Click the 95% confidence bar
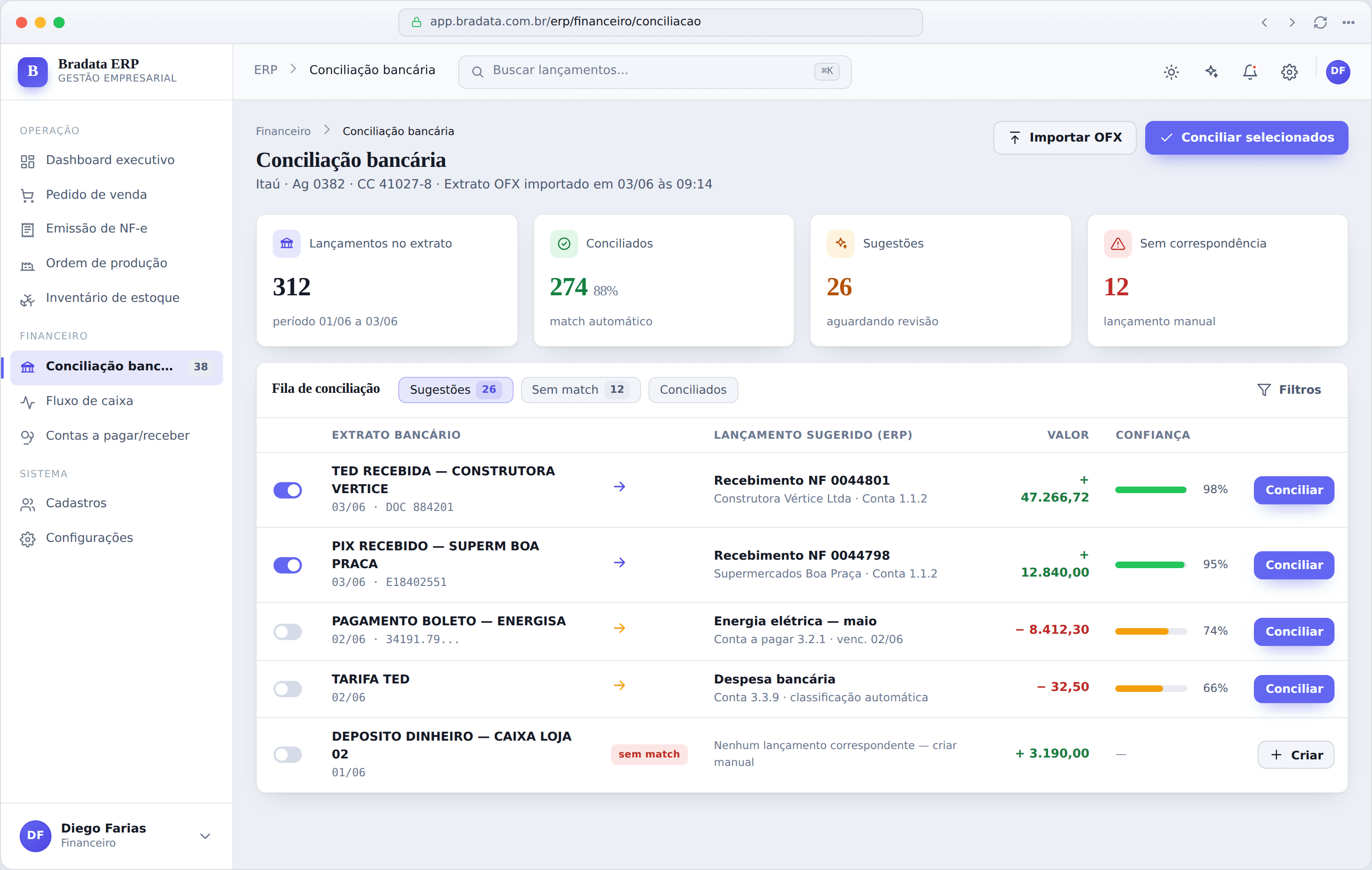 pos(1151,566)
